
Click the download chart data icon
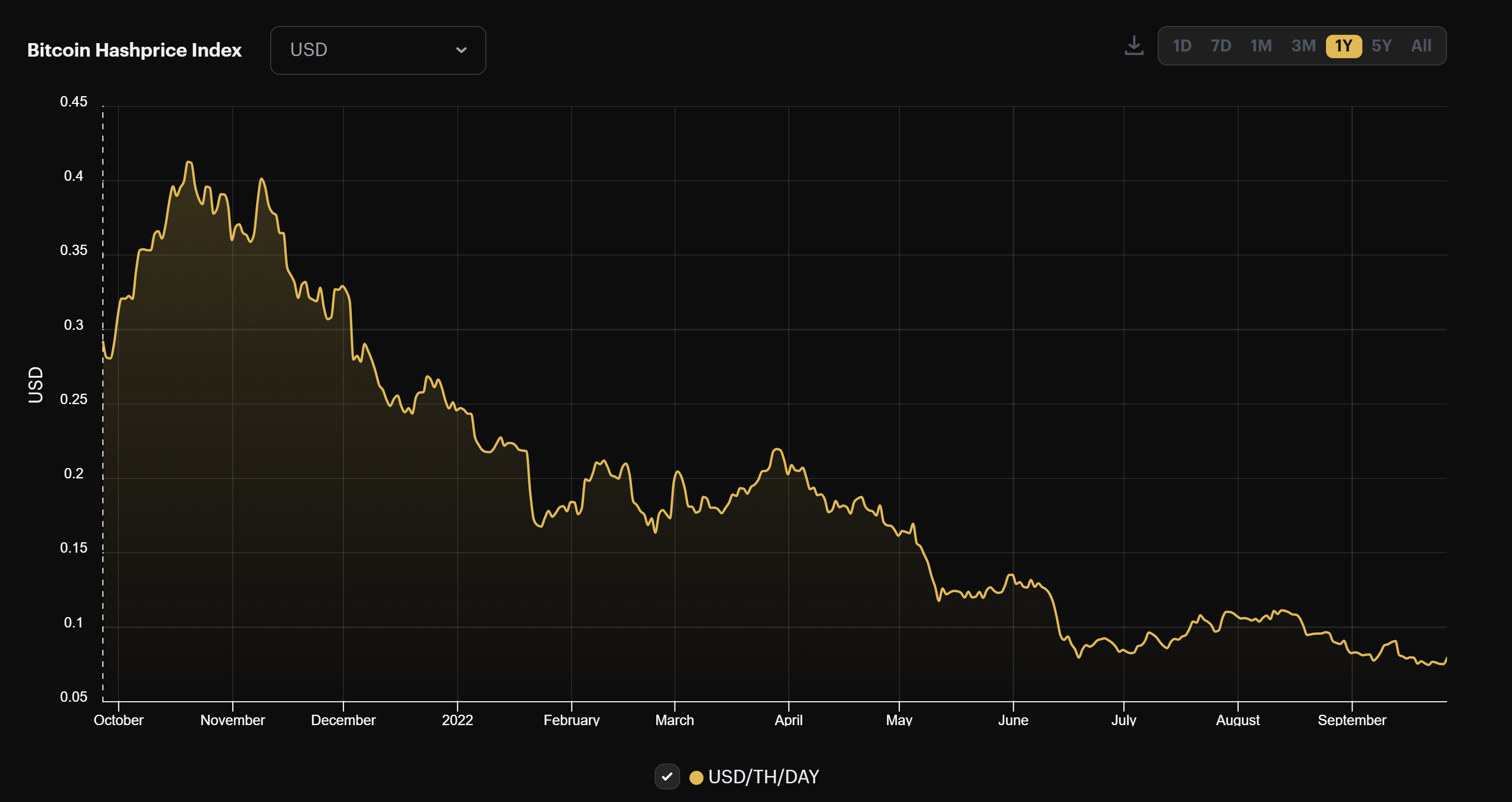pyautogui.click(x=1134, y=45)
